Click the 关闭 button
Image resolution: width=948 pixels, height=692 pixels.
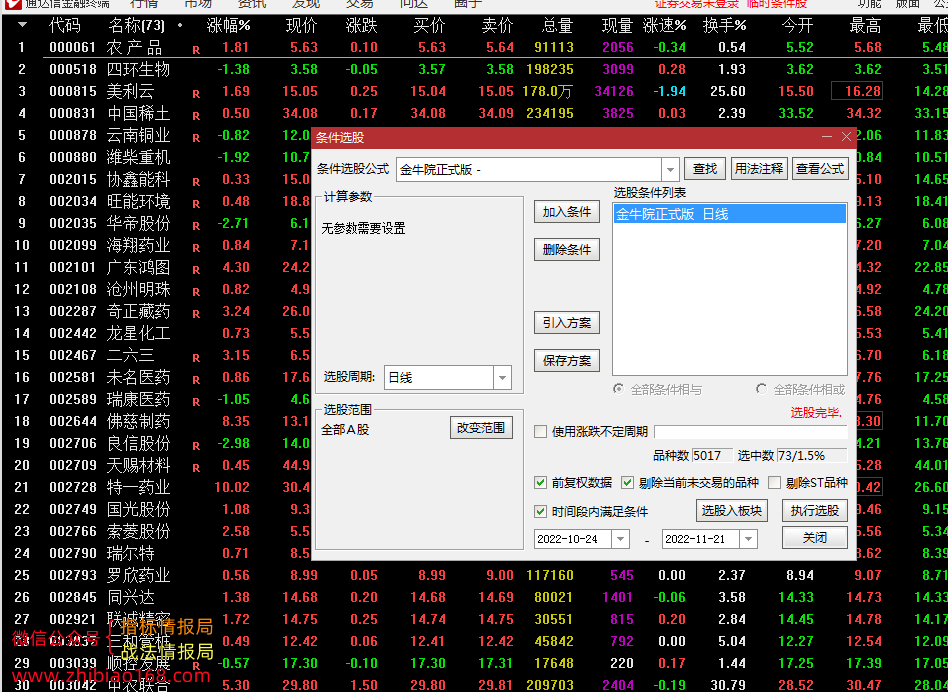pos(814,537)
